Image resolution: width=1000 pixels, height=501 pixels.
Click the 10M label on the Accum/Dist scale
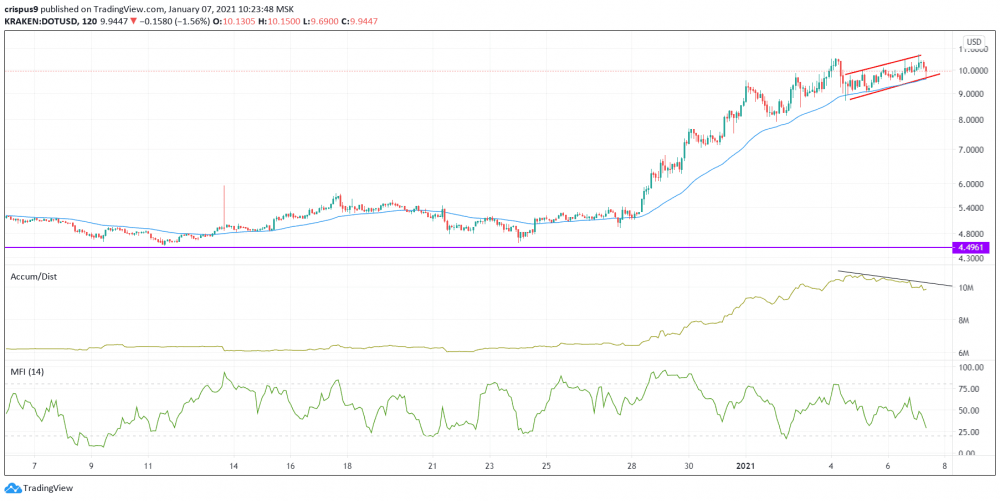(x=966, y=288)
